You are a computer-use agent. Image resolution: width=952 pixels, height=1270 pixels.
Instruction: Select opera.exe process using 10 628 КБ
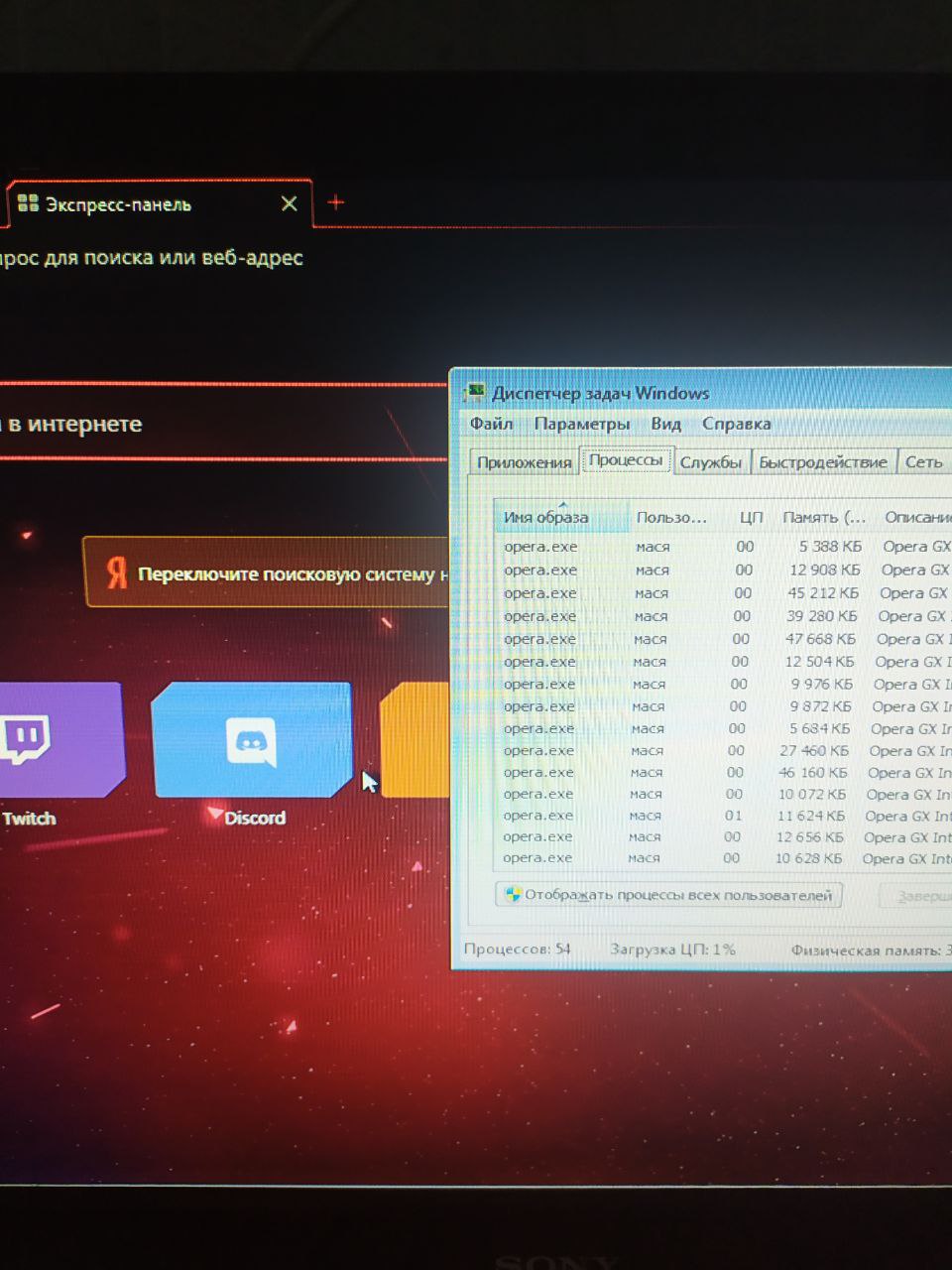[x=724, y=858]
